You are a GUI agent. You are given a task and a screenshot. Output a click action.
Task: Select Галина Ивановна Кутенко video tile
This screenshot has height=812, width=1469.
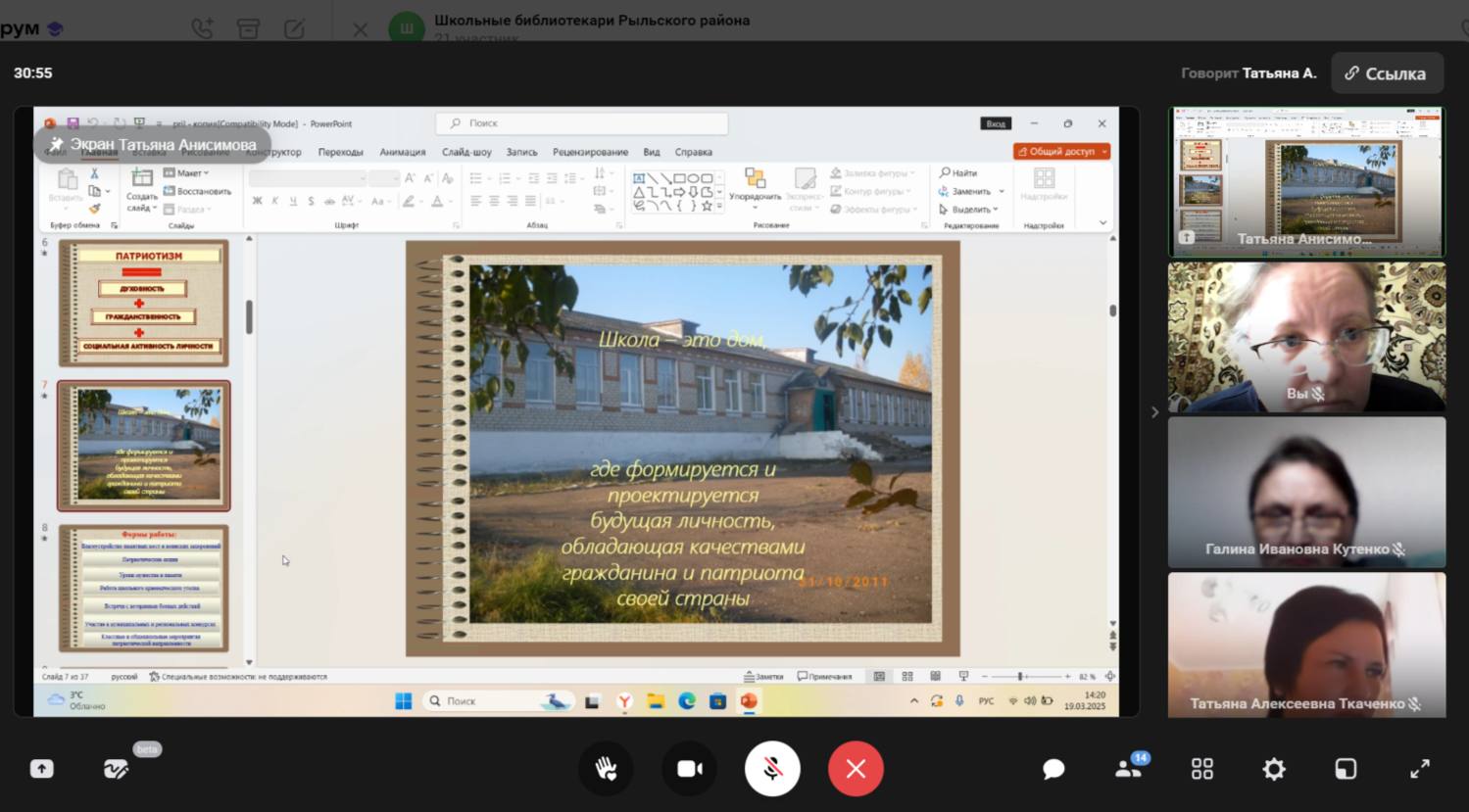1306,492
